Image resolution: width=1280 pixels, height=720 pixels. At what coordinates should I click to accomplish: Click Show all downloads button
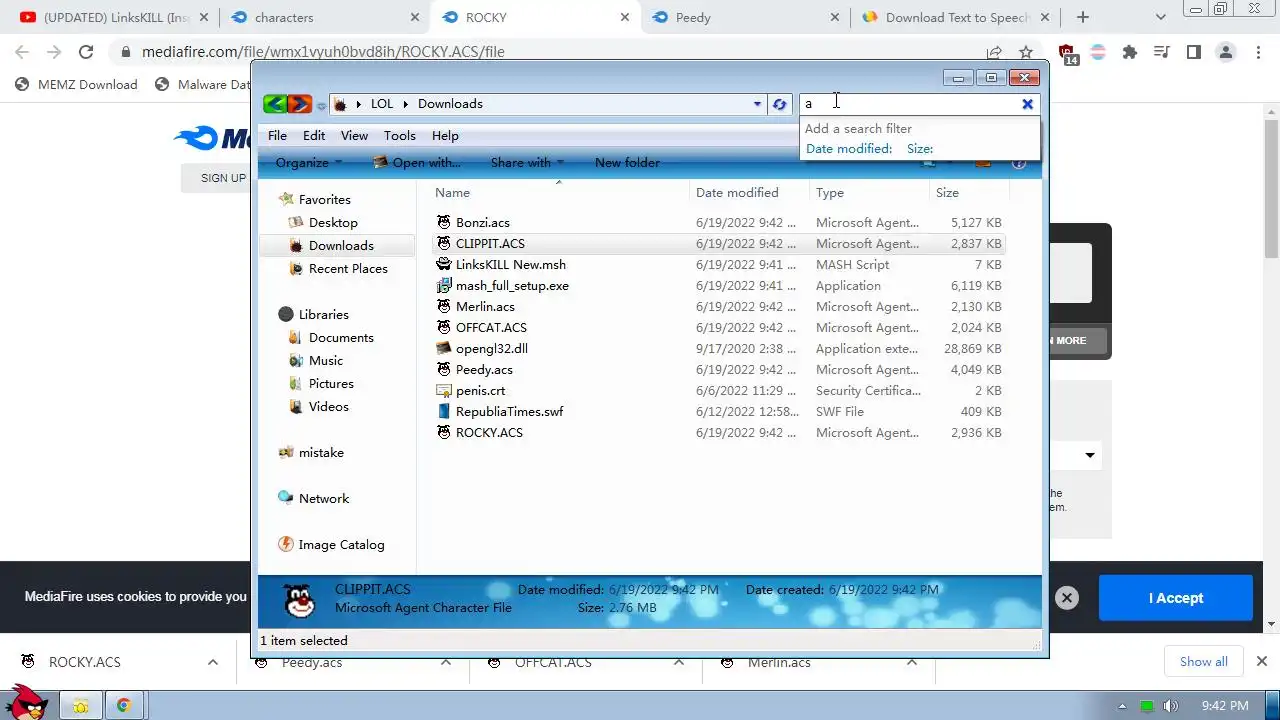click(1203, 662)
